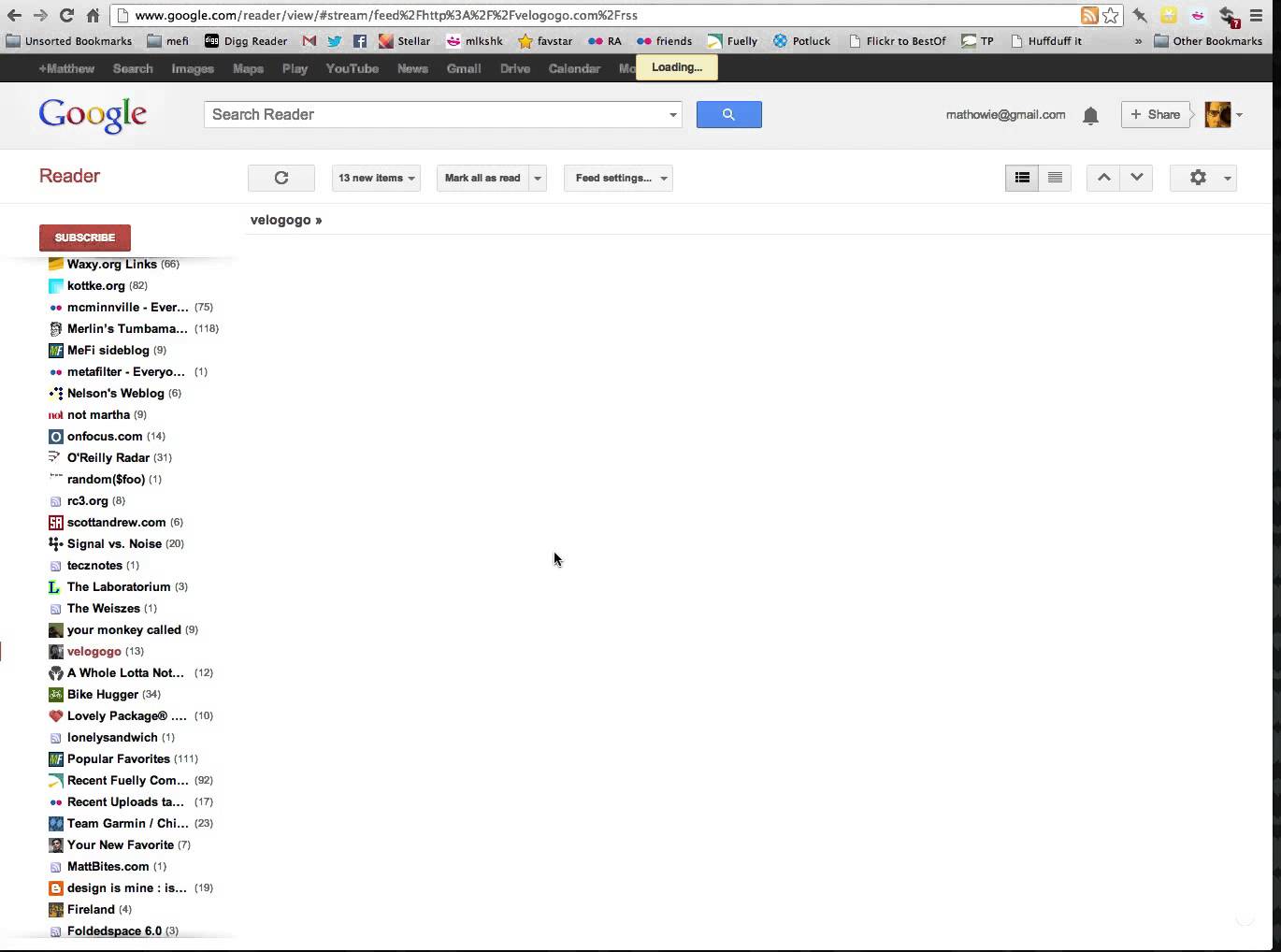Open the Gmail bookmark icon
1281x952 pixels.
coord(309,41)
